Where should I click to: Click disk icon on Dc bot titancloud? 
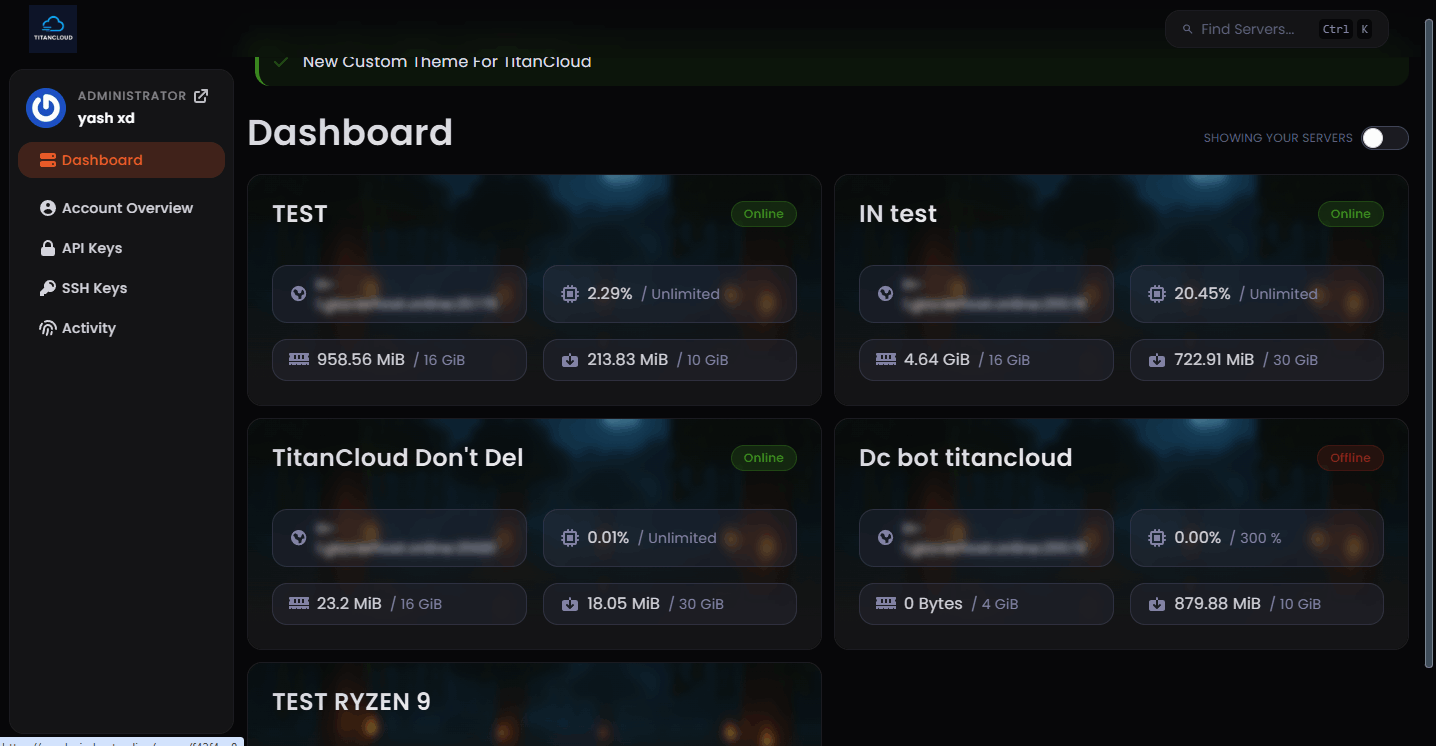tap(1157, 604)
